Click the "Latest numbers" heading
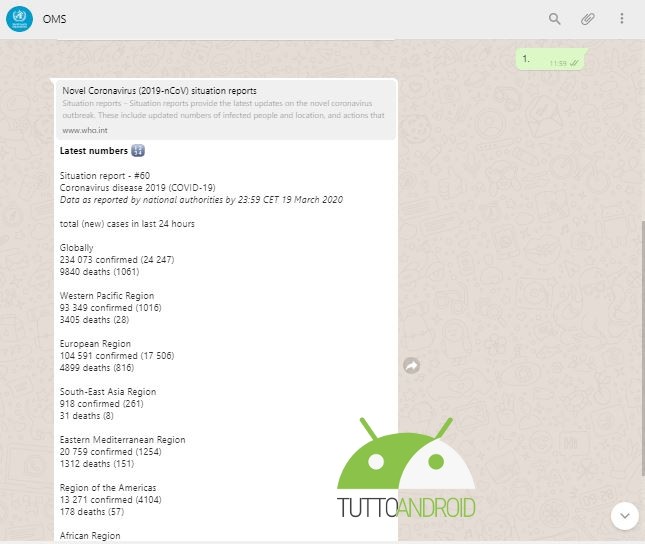This screenshot has width=645, height=544. [x=94, y=151]
